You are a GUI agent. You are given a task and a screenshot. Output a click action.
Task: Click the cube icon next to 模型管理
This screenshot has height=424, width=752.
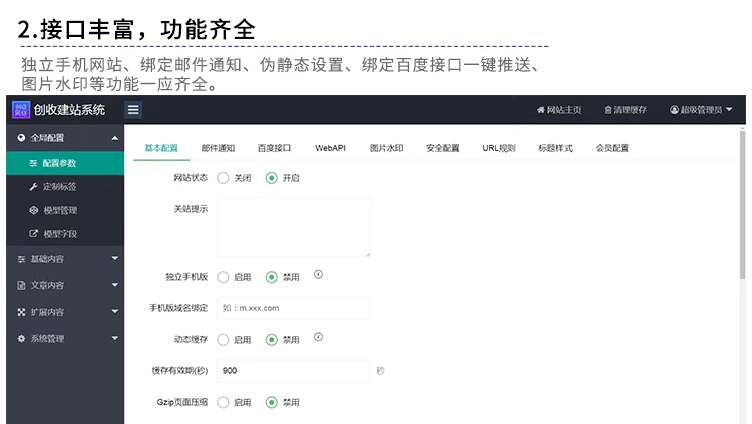point(33,210)
